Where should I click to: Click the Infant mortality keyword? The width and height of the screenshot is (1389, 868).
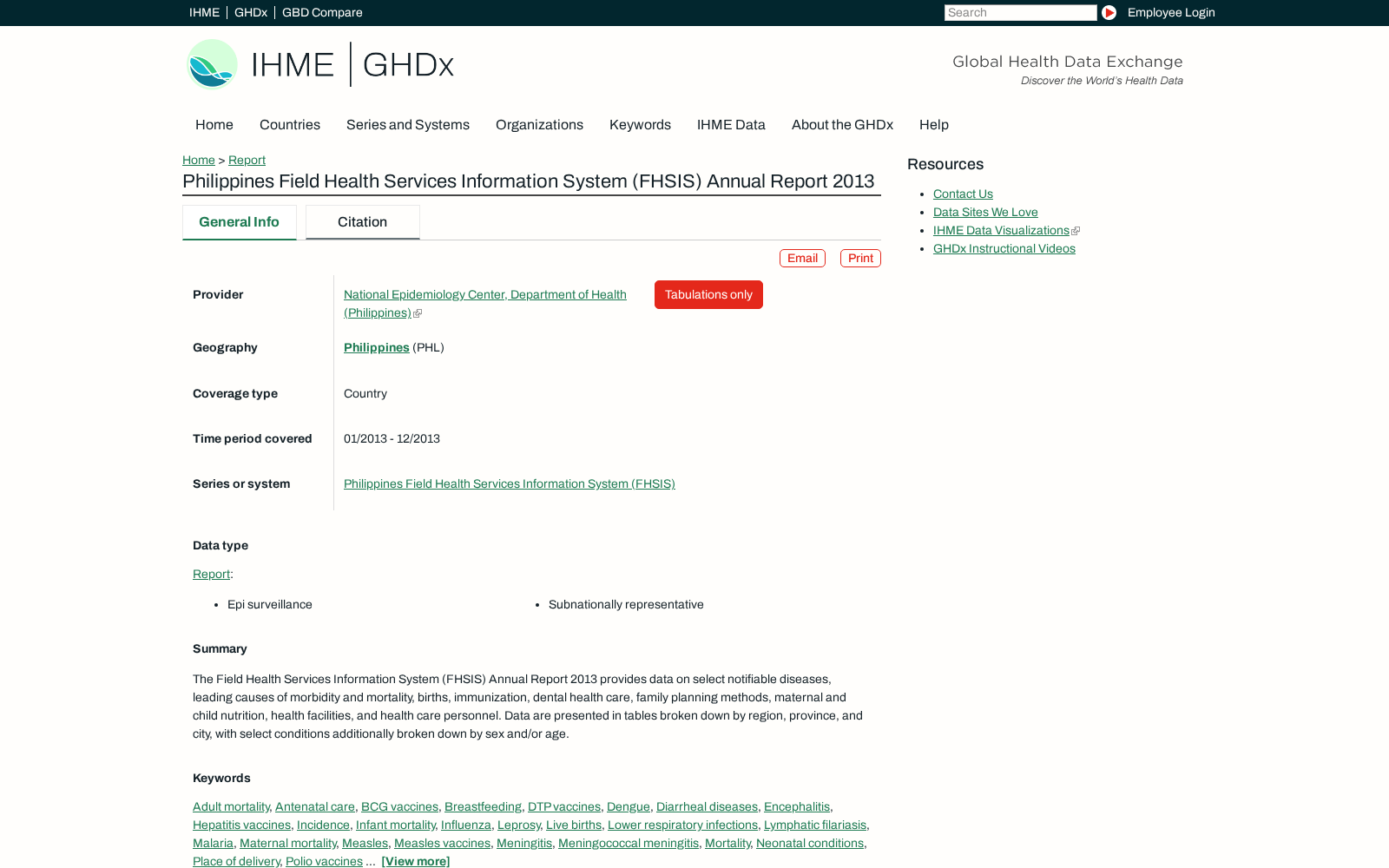tap(395, 825)
